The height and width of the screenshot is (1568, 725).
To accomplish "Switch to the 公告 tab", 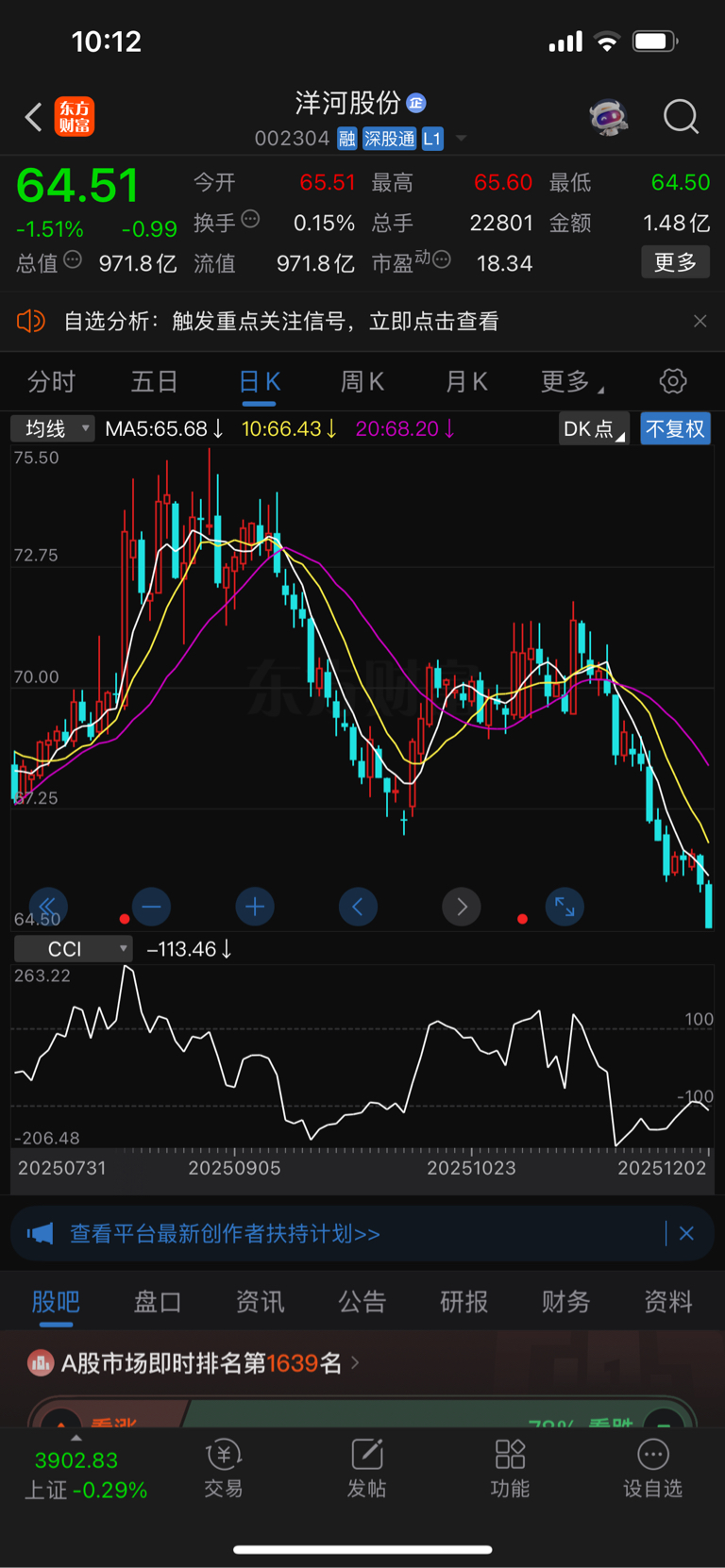I will tap(362, 1302).
